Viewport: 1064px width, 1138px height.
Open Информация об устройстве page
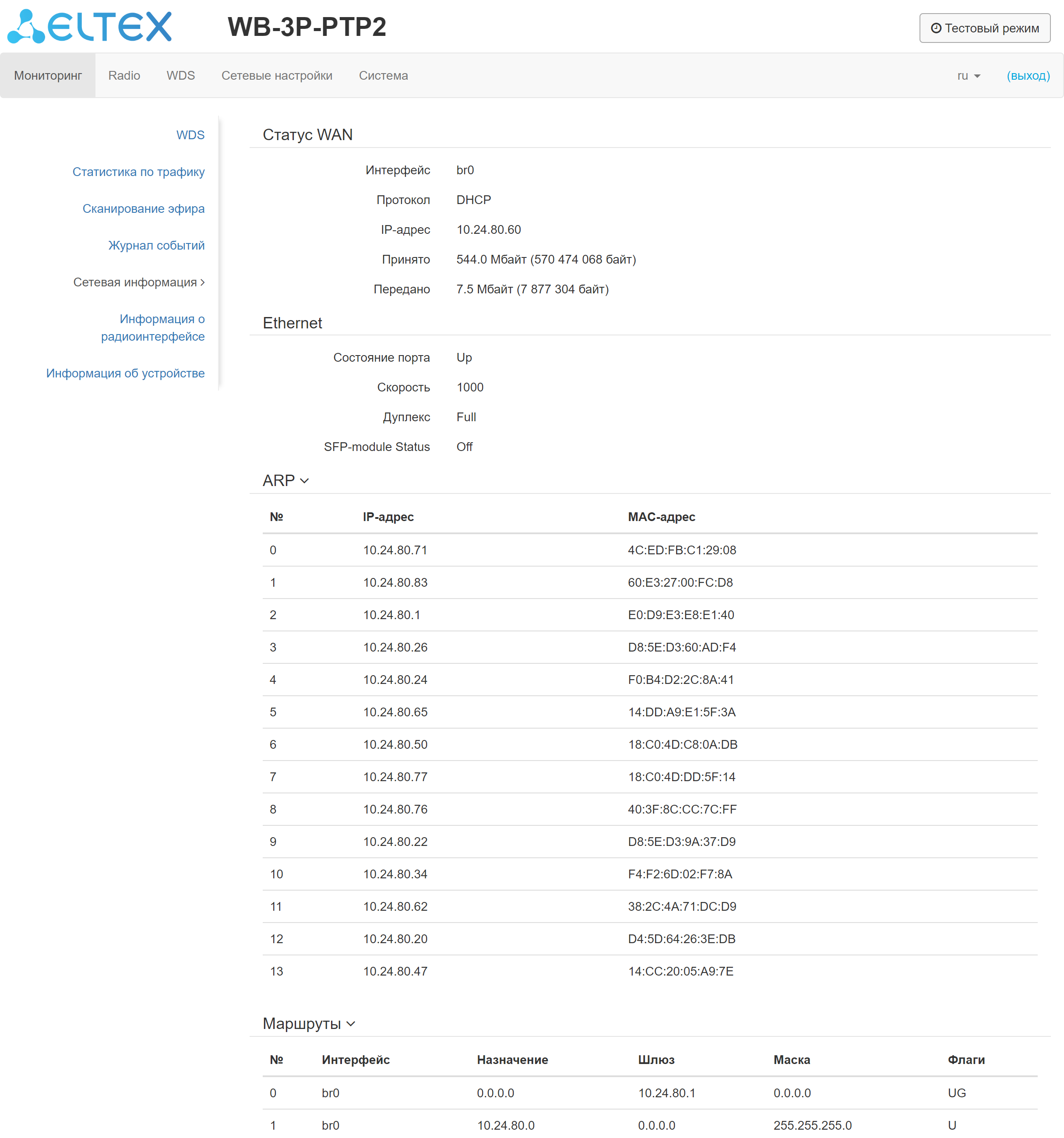125,373
